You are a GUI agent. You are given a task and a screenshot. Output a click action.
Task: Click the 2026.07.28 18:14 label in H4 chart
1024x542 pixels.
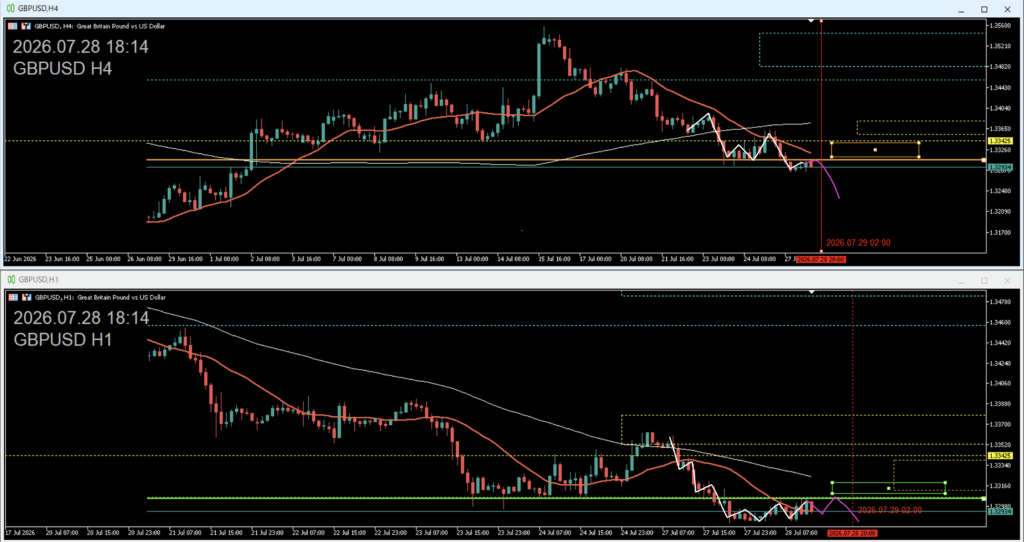tap(81, 47)
